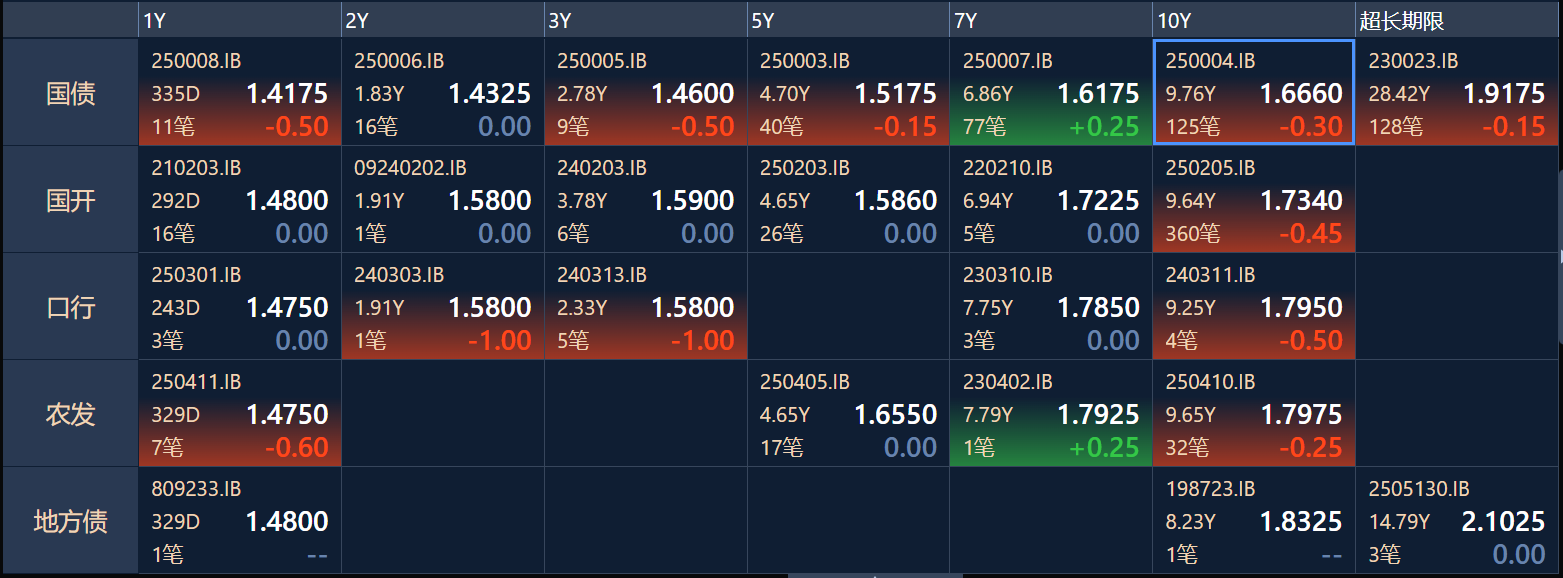Image resolution: width=1563 pixels, height=578 pixels.
Task: Select the 2505130.IB local bond cell
Action: point(1457,521)
